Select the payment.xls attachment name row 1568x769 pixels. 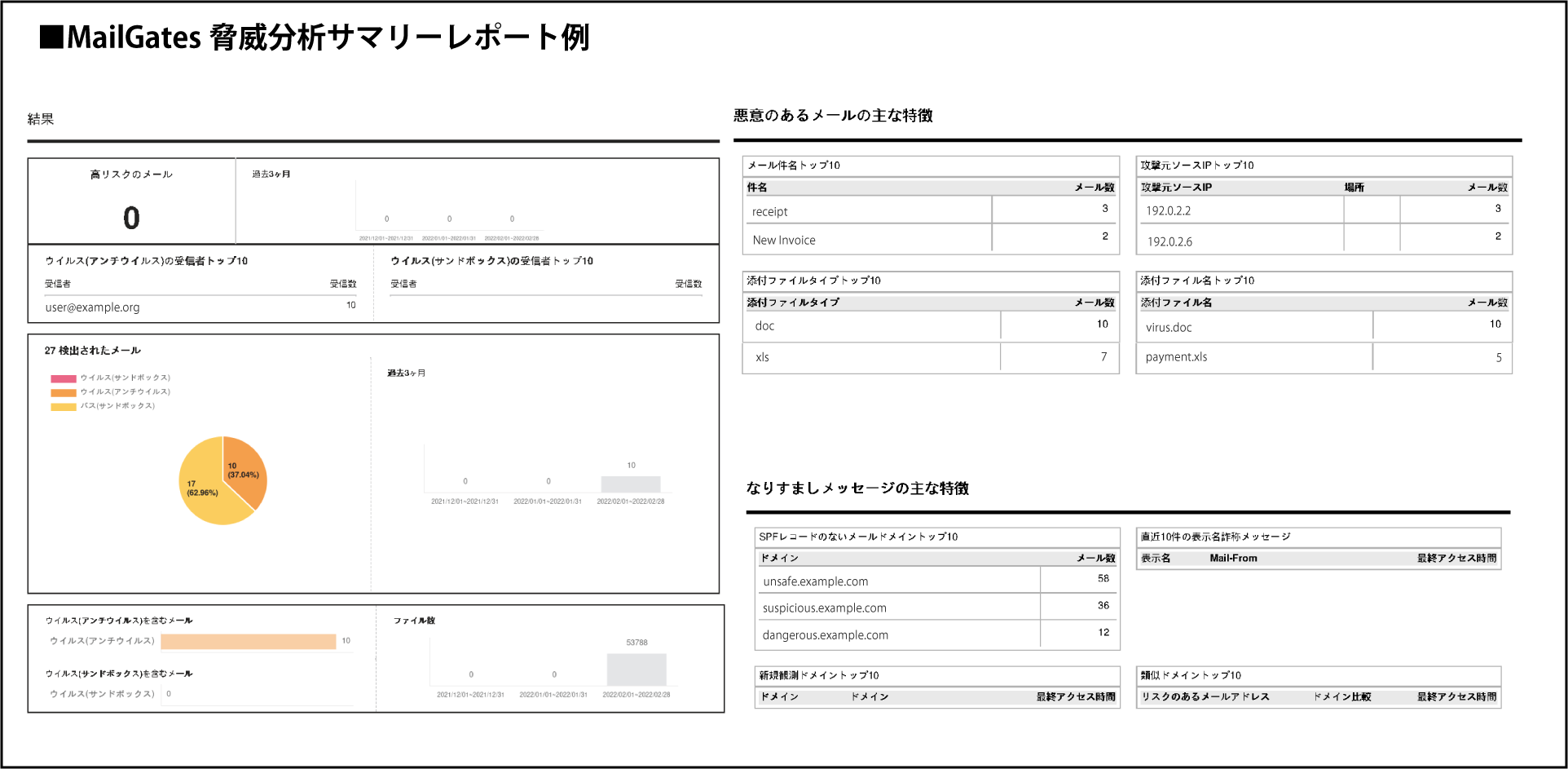tap(1324, 357)
